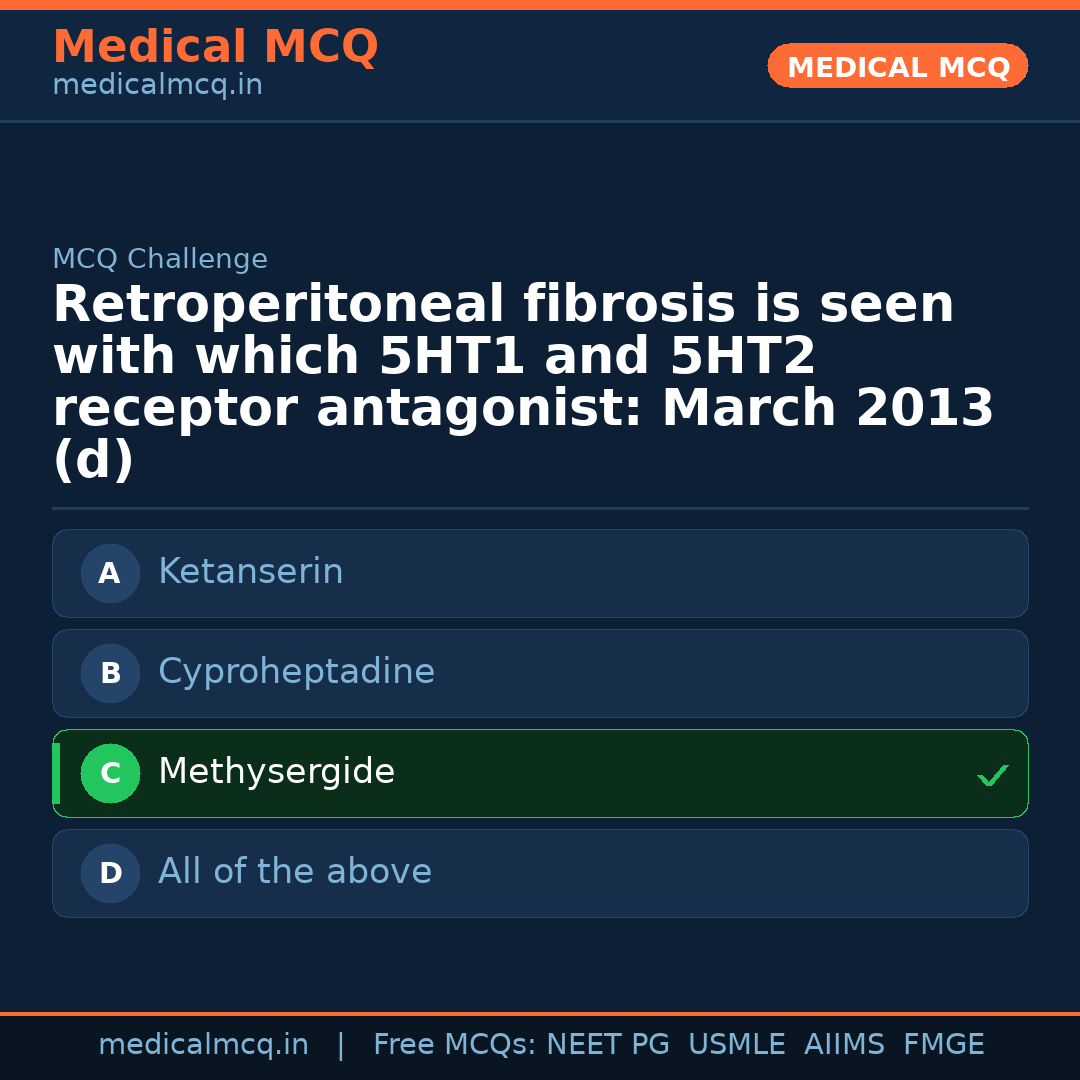Click FMGE in the footer
Screen dimensions: 1080x1080
pos(943,1045)
